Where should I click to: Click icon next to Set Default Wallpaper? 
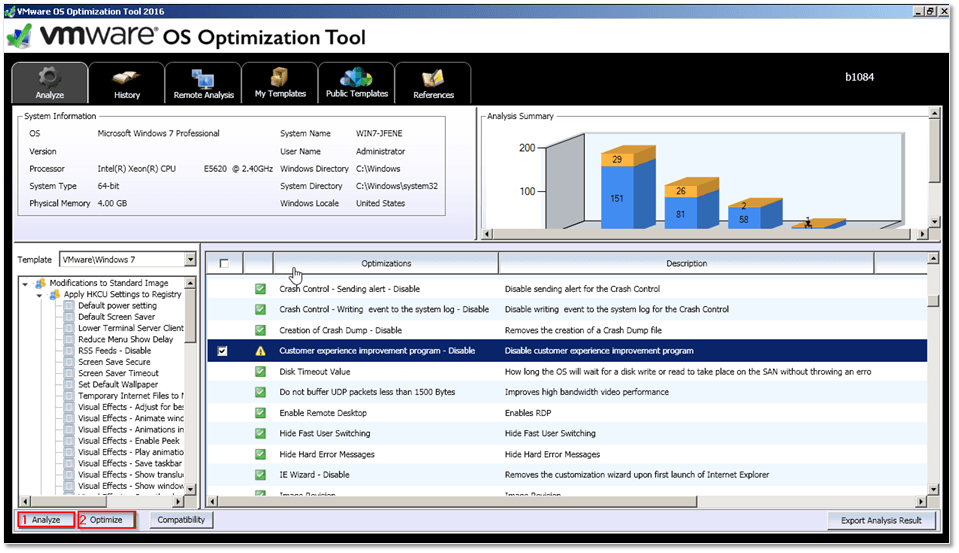[69, 385]
